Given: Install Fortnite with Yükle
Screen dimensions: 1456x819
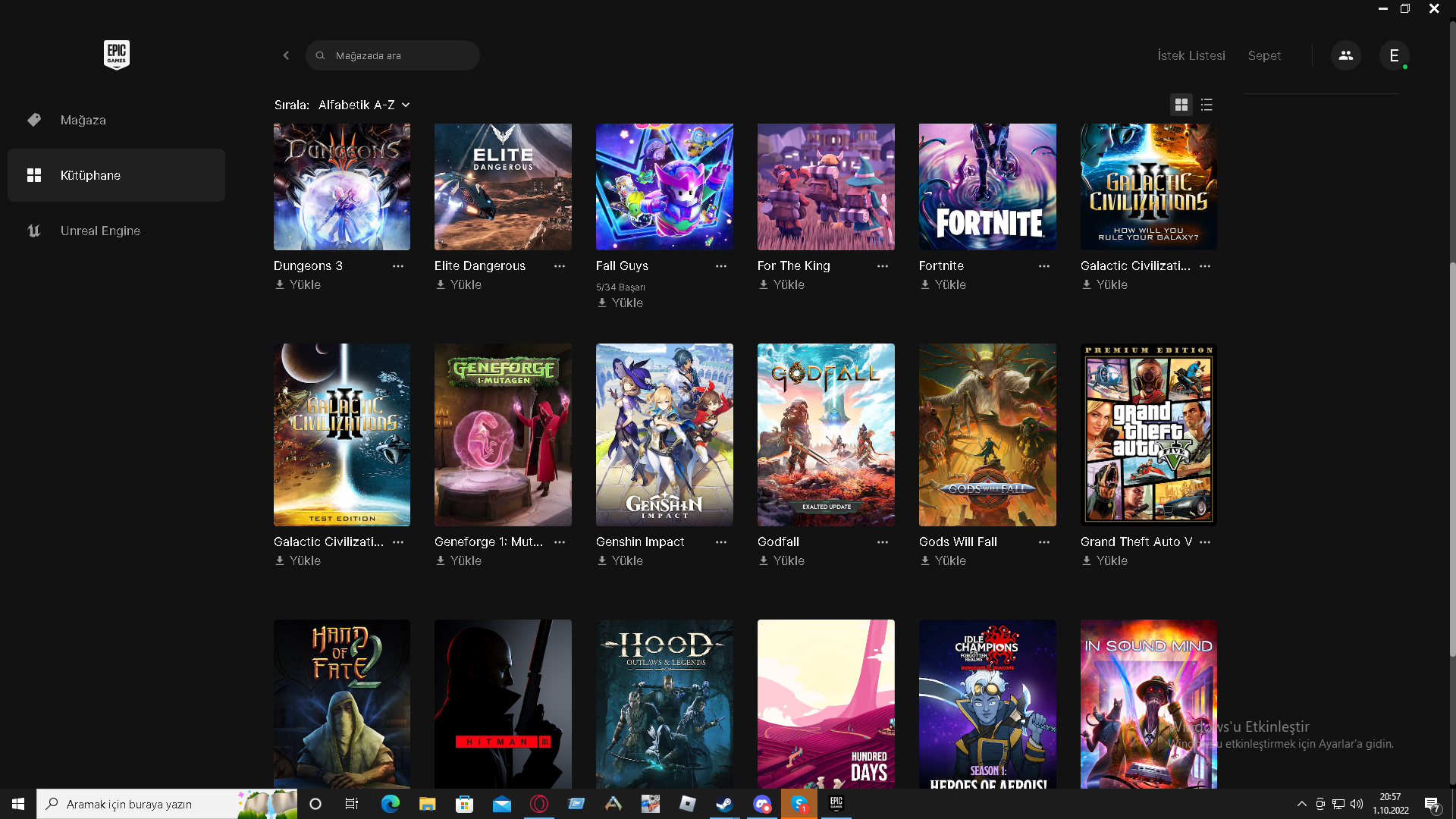Looking at the screenshot, I should [943, 284].
